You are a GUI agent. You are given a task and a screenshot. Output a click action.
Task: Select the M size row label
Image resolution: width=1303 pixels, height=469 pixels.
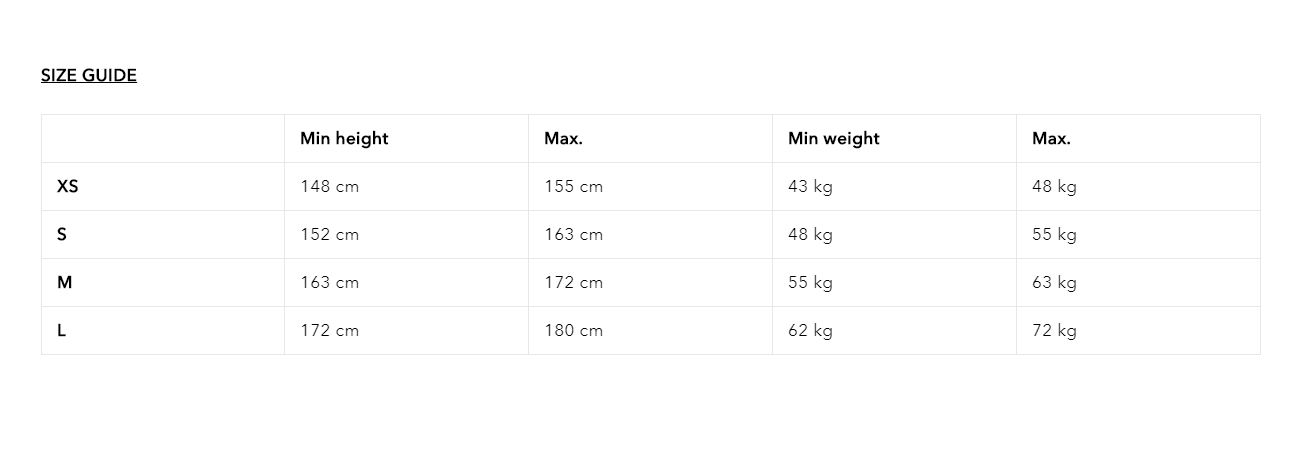(x=65, y=283)
